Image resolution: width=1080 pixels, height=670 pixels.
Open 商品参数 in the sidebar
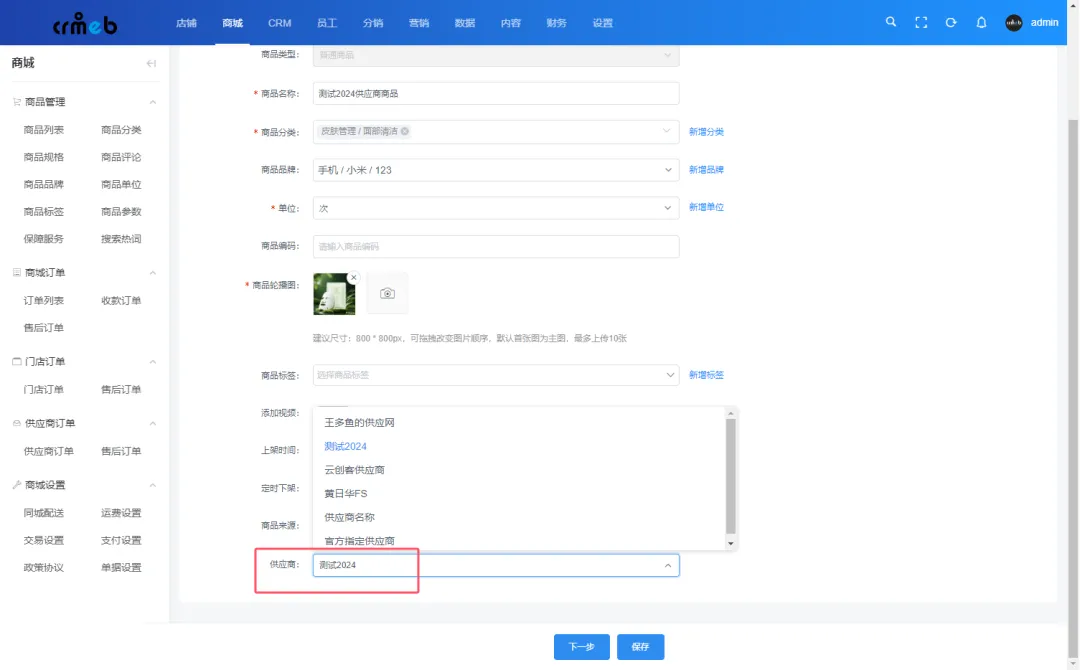(121, 211)
